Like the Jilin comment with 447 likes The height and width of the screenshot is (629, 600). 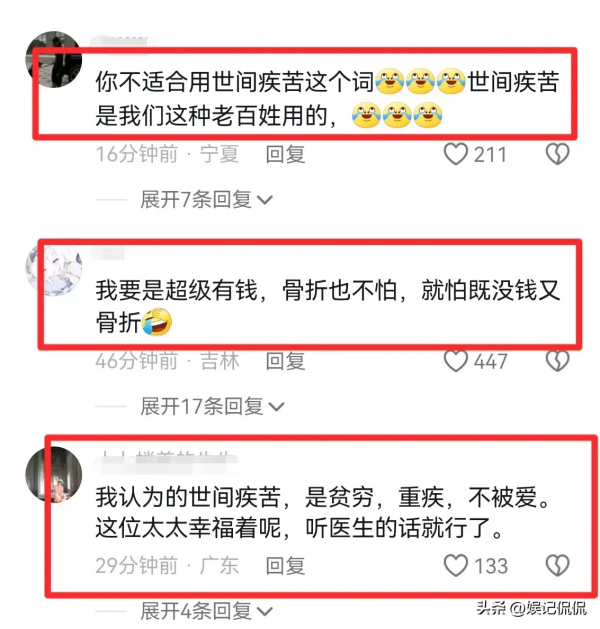[x=456, y=361]
